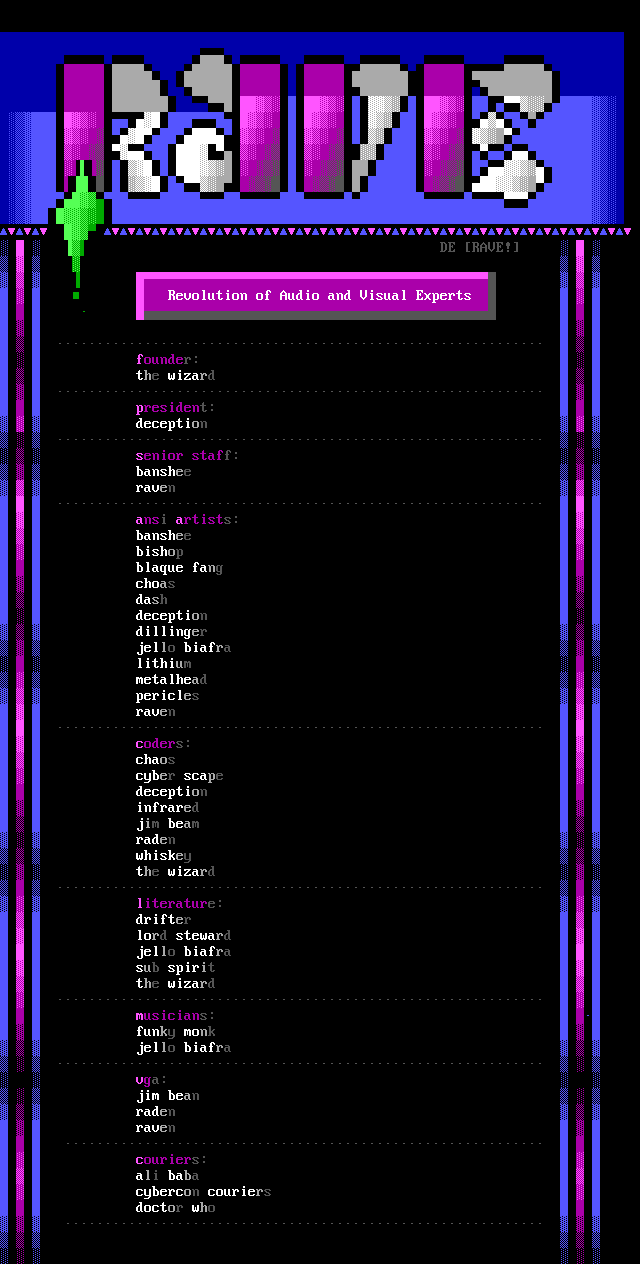This screenshot has height=1264, width=640.
Task: Click the 'coders:' section heading
Action: (x=163, y=744)
